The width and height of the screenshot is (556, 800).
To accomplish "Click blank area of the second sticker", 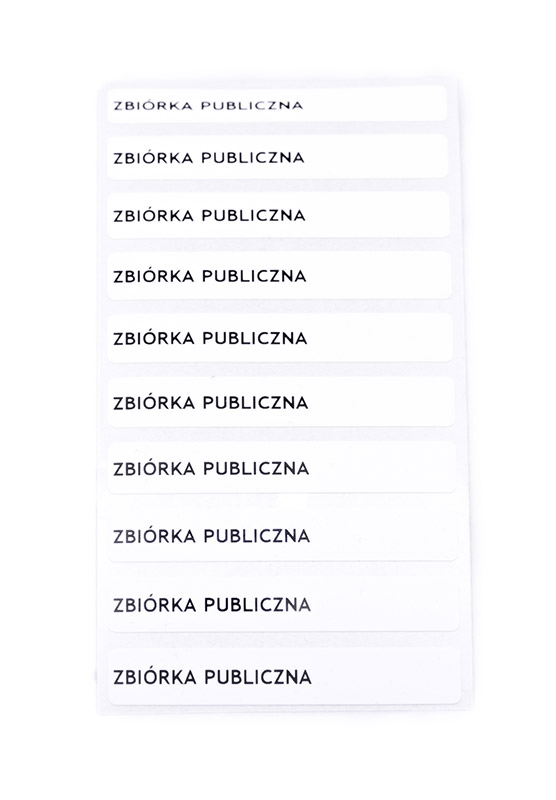I will point(376,157).
